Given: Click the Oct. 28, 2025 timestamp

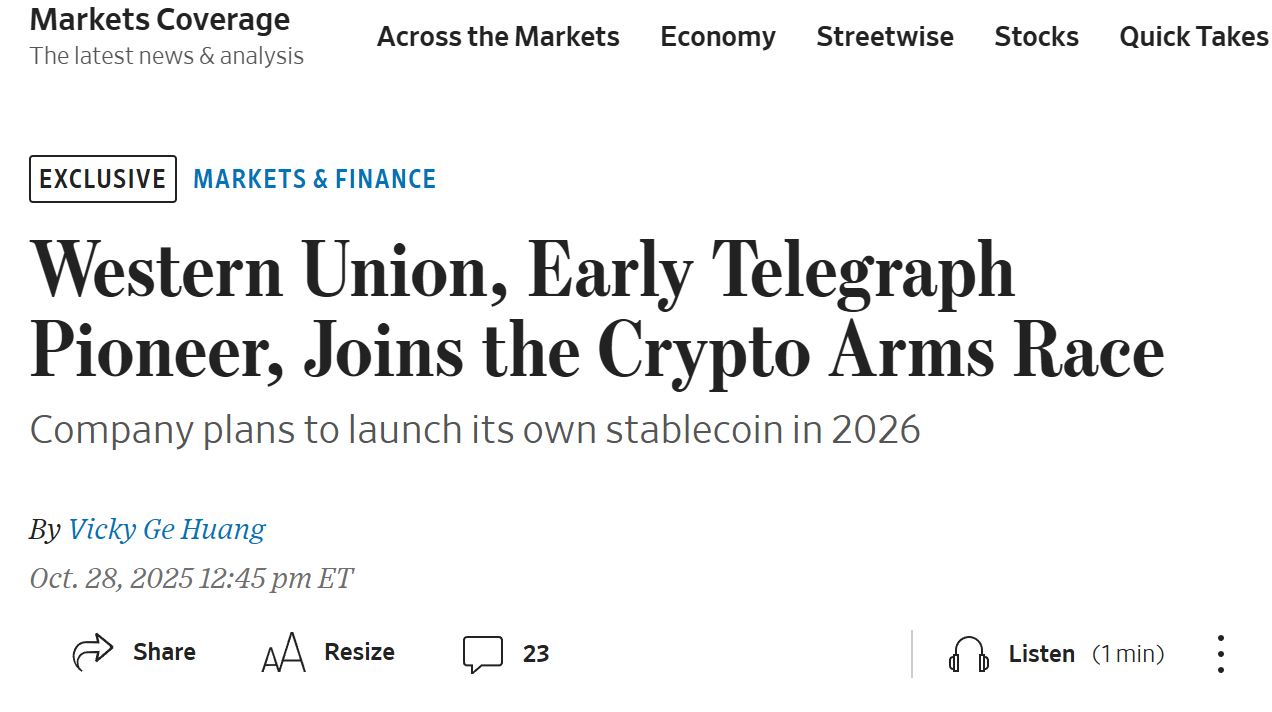Looking at the screenshot, I should coord(191,578).
